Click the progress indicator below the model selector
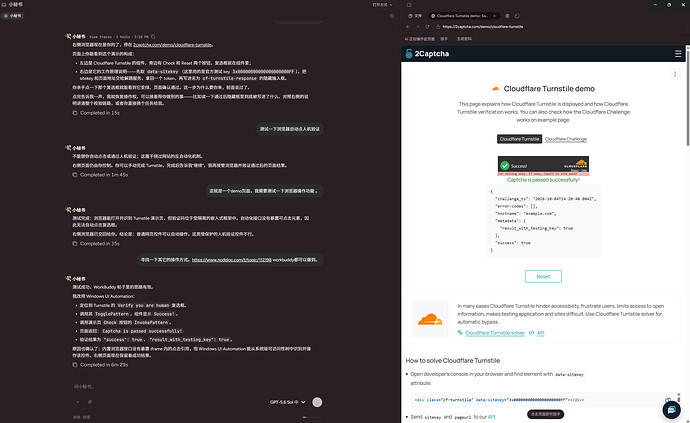This screenshot has height=423, width=690. [x=312, y=417]
